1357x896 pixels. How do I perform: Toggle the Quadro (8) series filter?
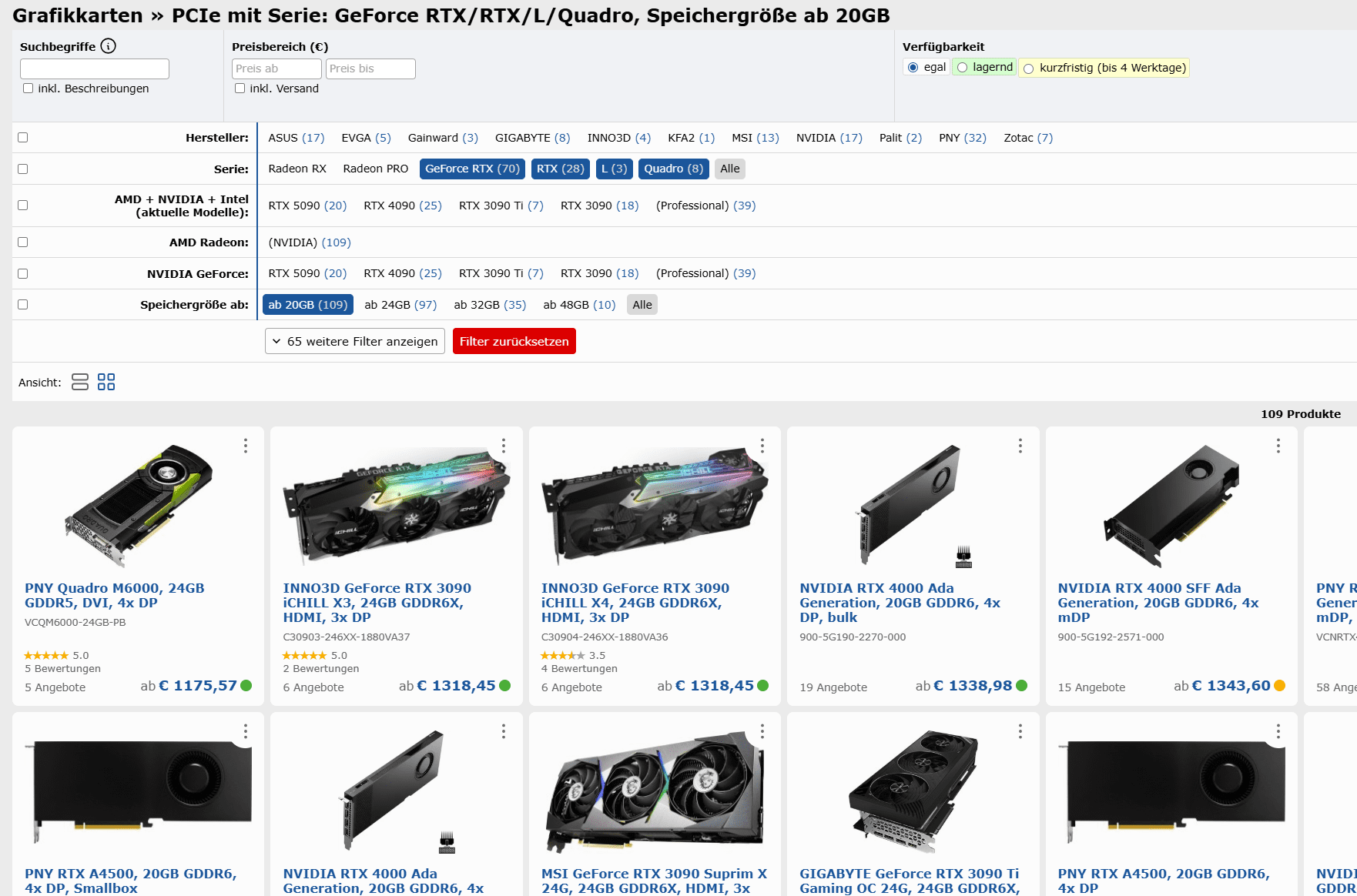tap(674, 169)
